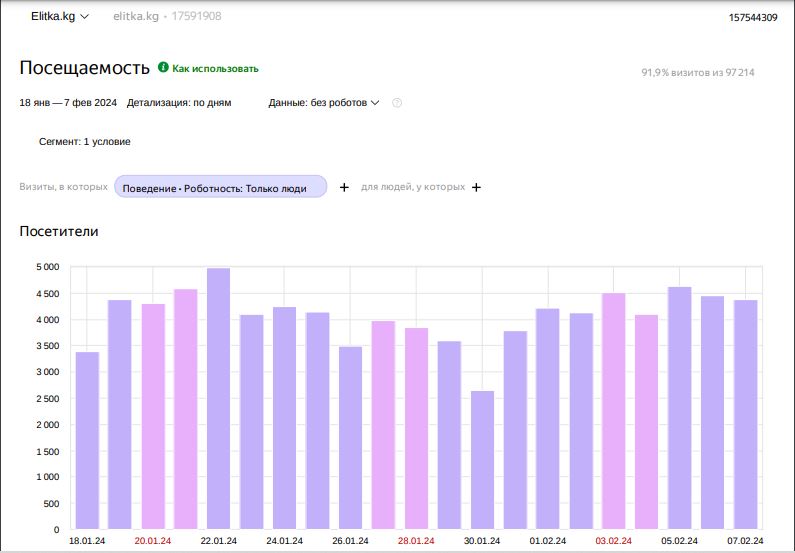Click the x-axis label 03.02.24
Image resolution: width=795 pixels, height=553 pixels.
pos(613,541)
